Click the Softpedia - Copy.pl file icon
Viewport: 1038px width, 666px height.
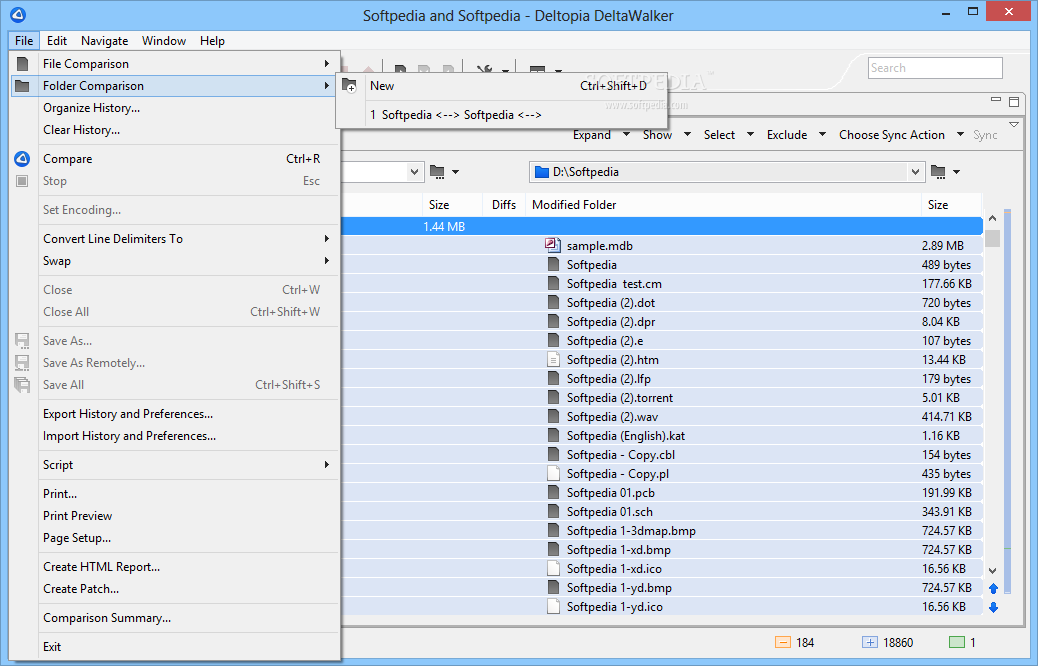coord(553,473)
